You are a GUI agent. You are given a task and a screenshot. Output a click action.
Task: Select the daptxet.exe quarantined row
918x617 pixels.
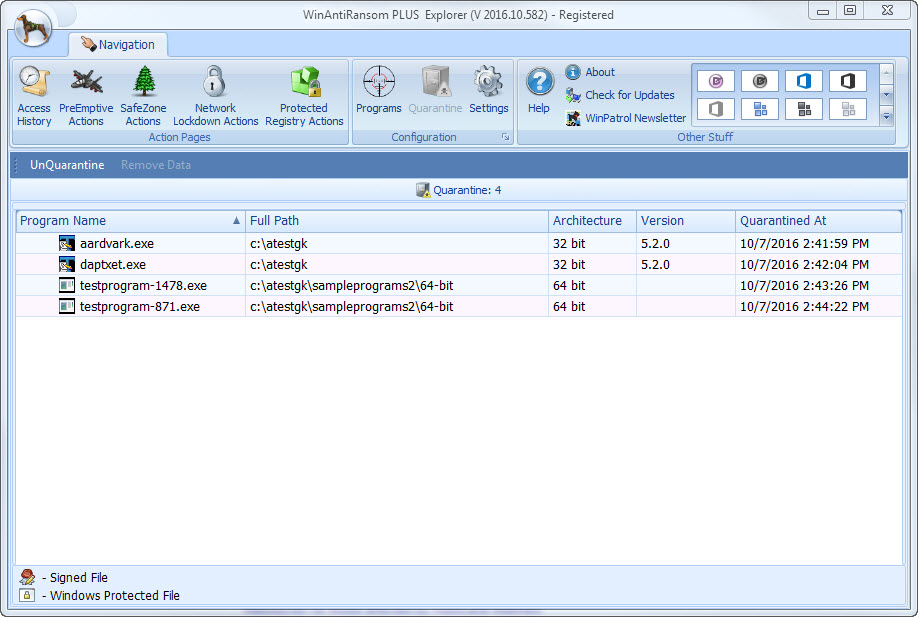point(108,264)
